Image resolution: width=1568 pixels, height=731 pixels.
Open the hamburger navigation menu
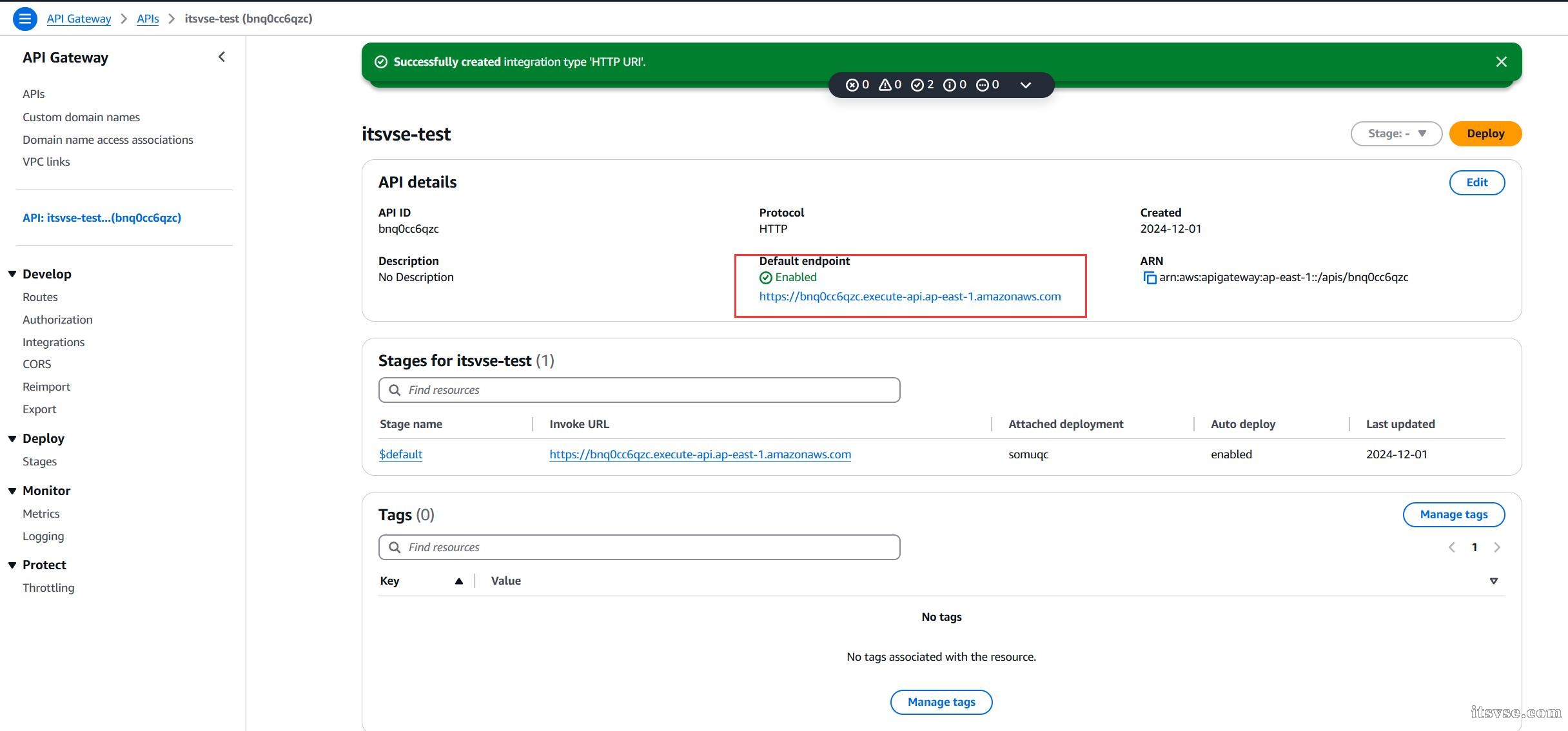point(24,19)
